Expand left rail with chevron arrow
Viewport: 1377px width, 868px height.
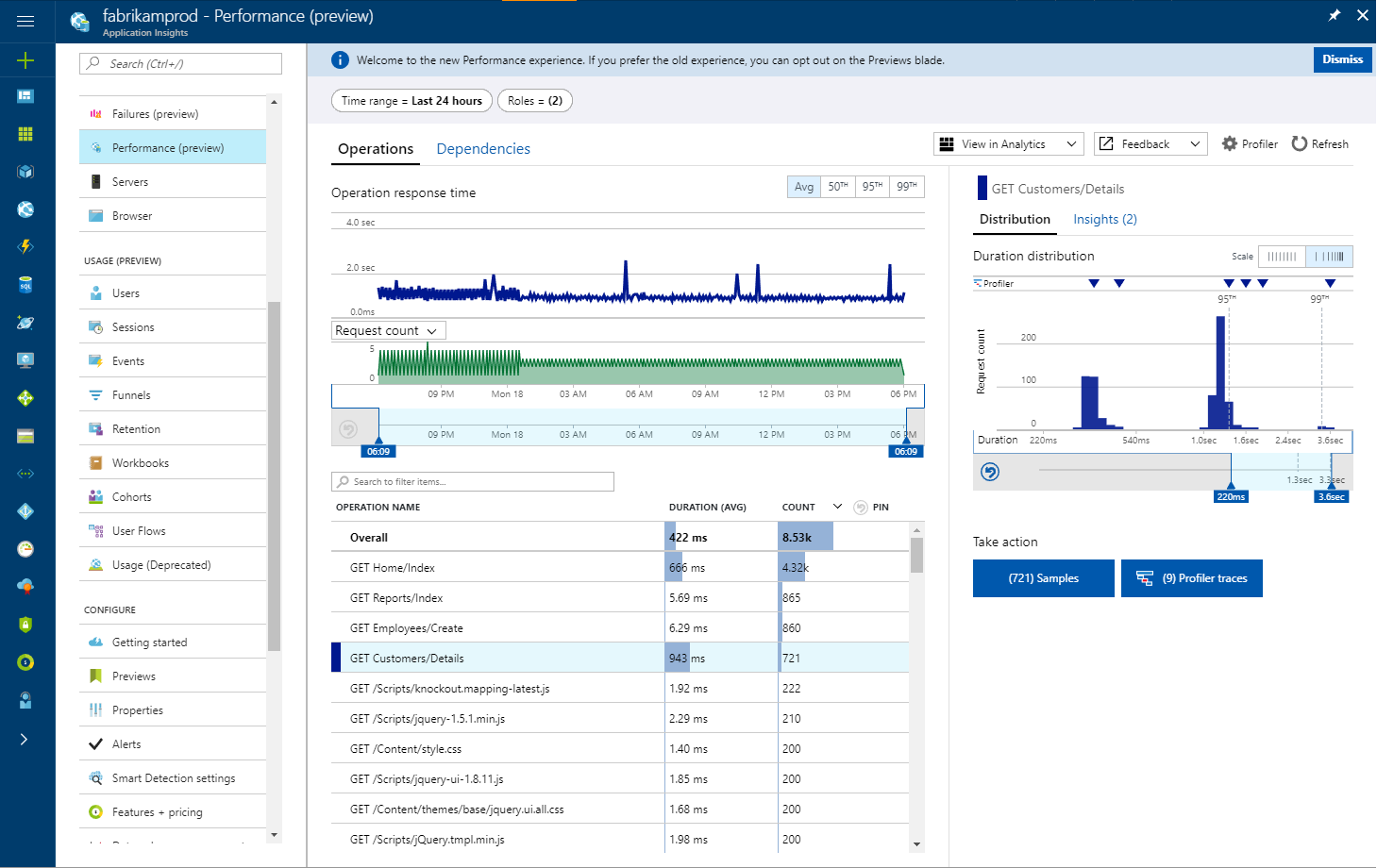[x=25, y=739]
